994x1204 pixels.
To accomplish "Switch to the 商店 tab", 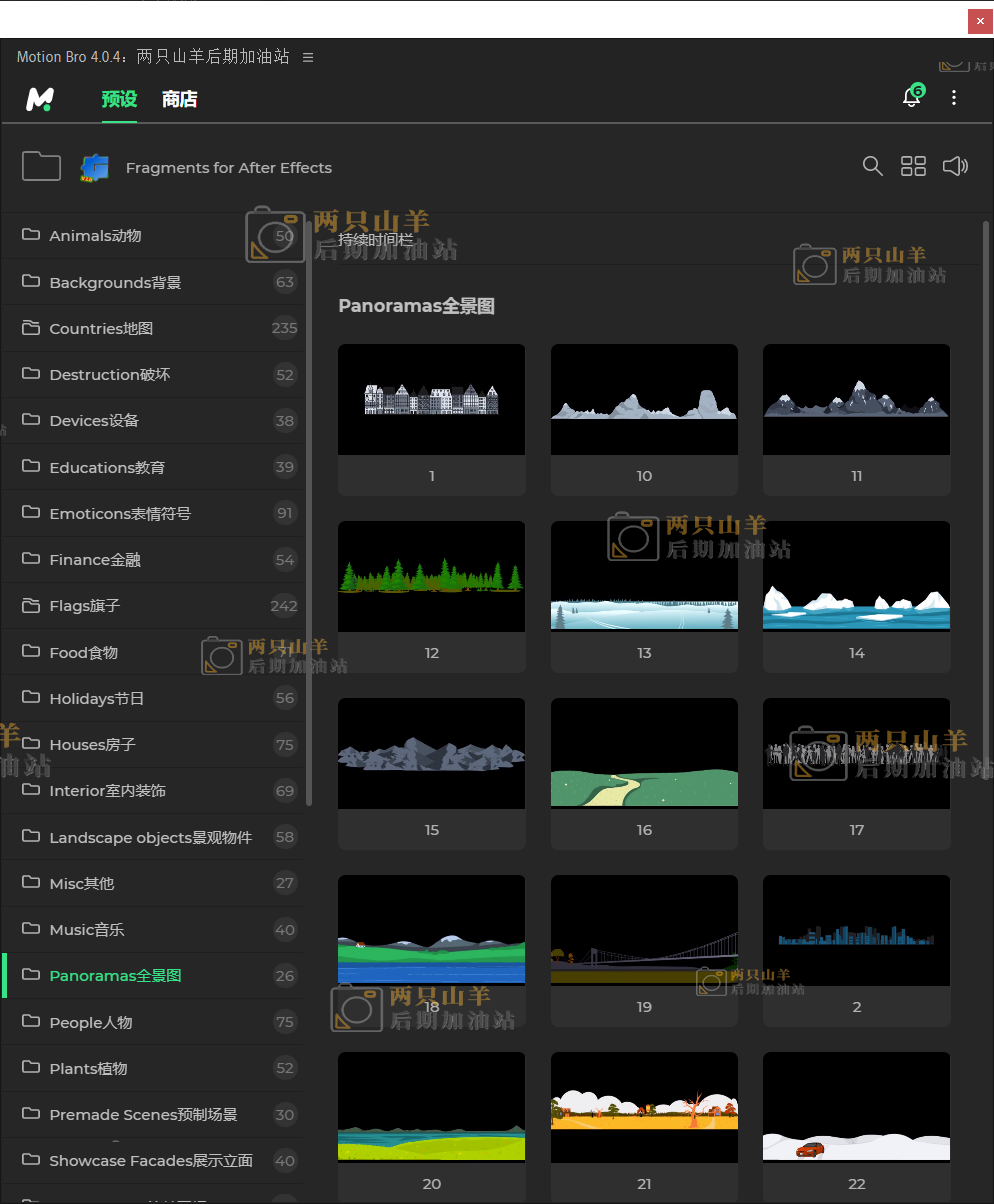I will 180,99.
